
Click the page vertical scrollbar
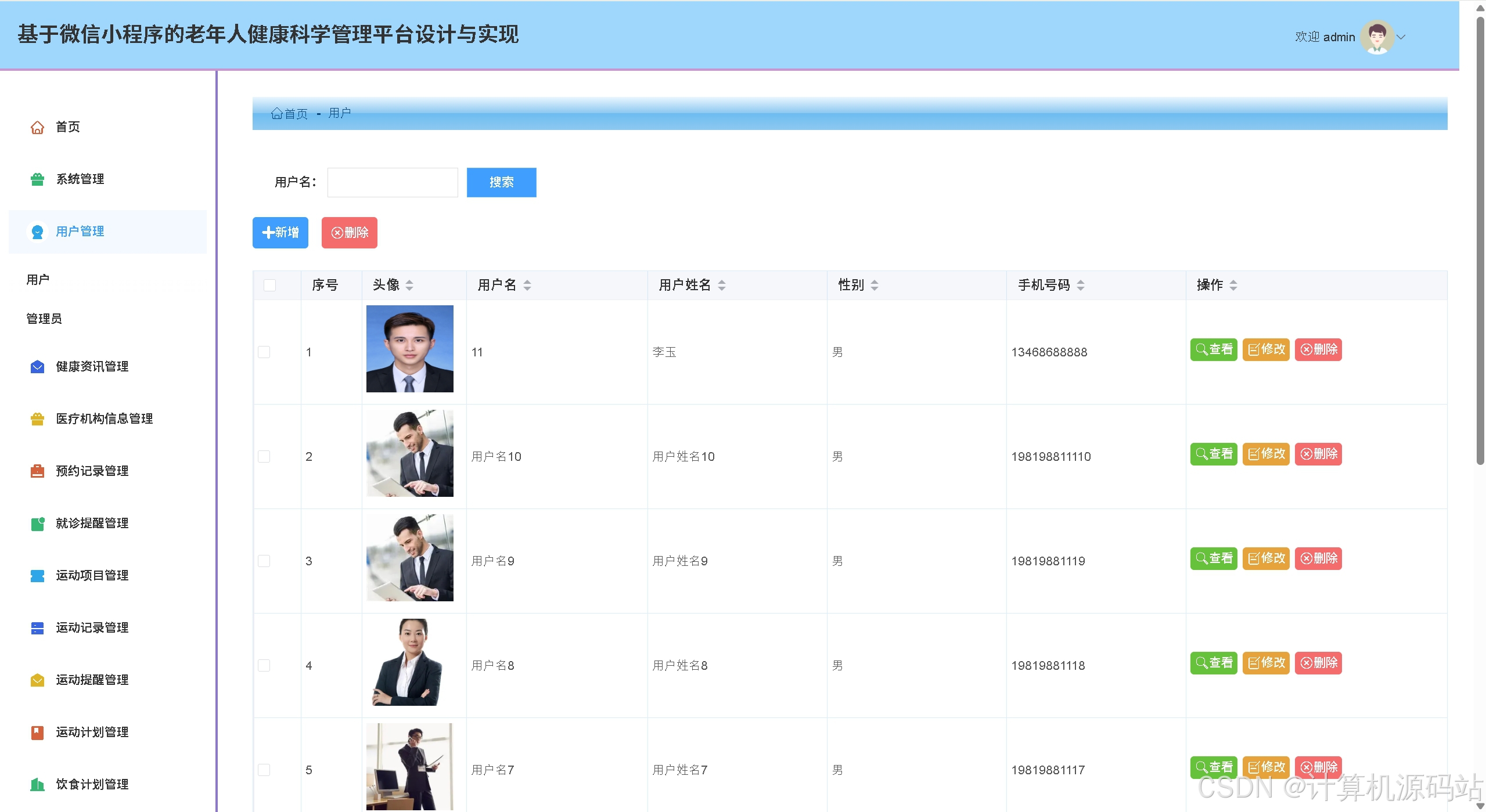(x=1480, y=241)
